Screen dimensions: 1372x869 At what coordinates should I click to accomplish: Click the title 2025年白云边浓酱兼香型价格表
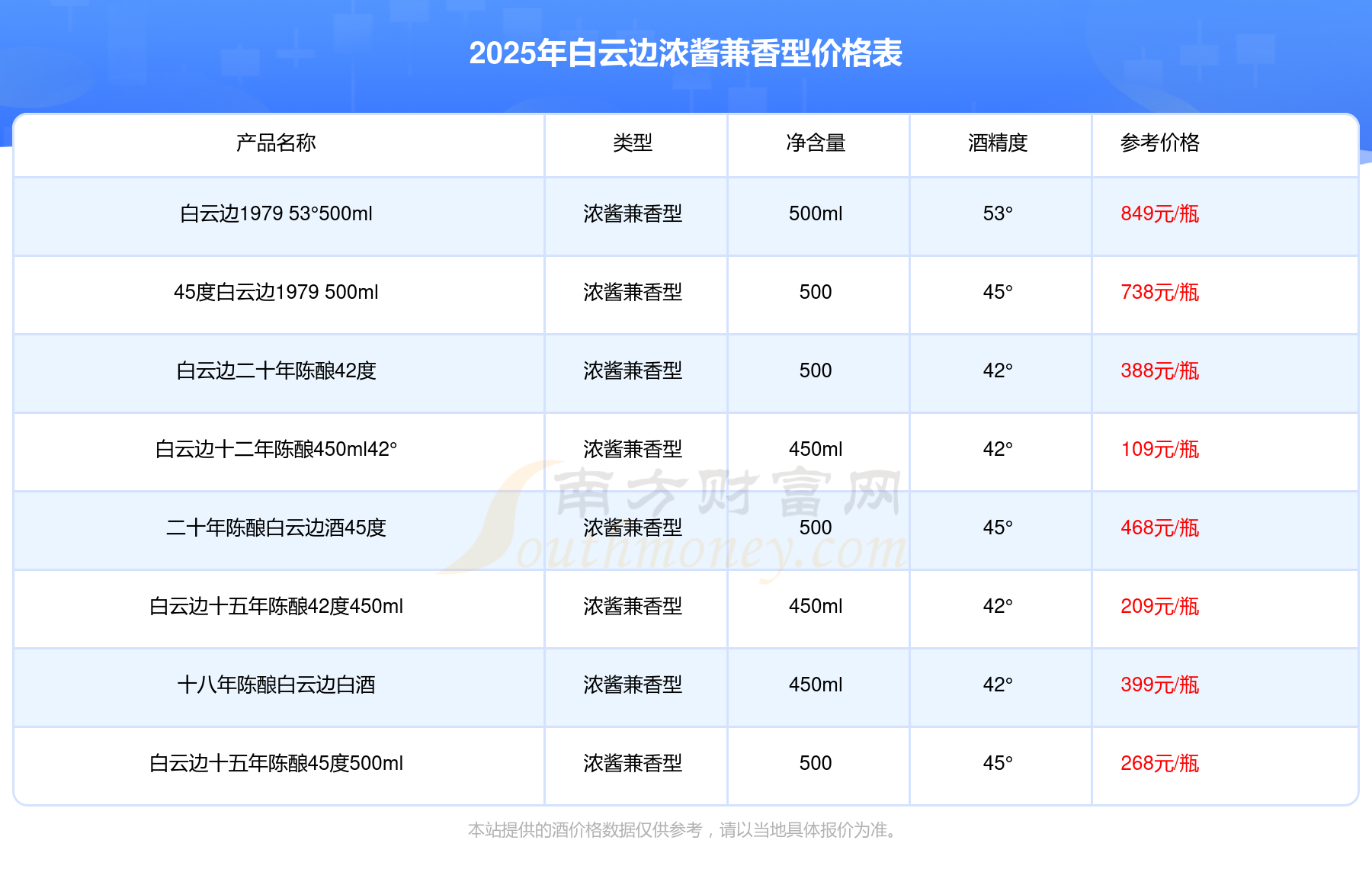[685, 53]
